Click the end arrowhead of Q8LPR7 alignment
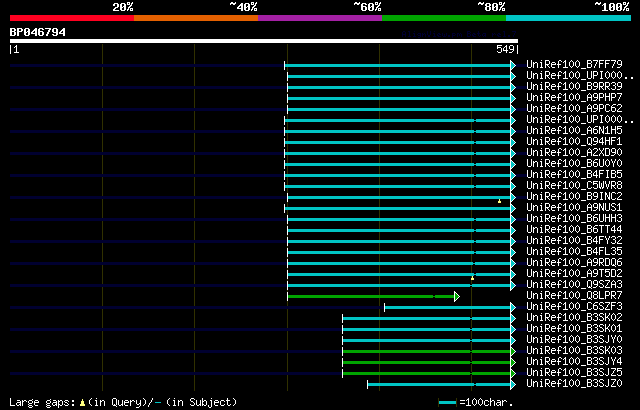 point(457,296)
